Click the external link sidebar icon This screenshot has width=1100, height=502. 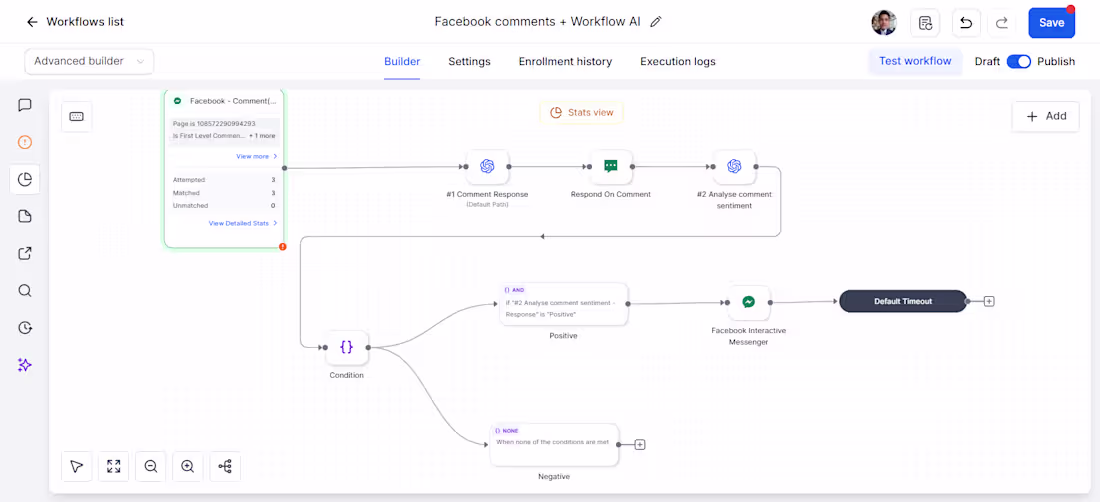click(25, 253)
